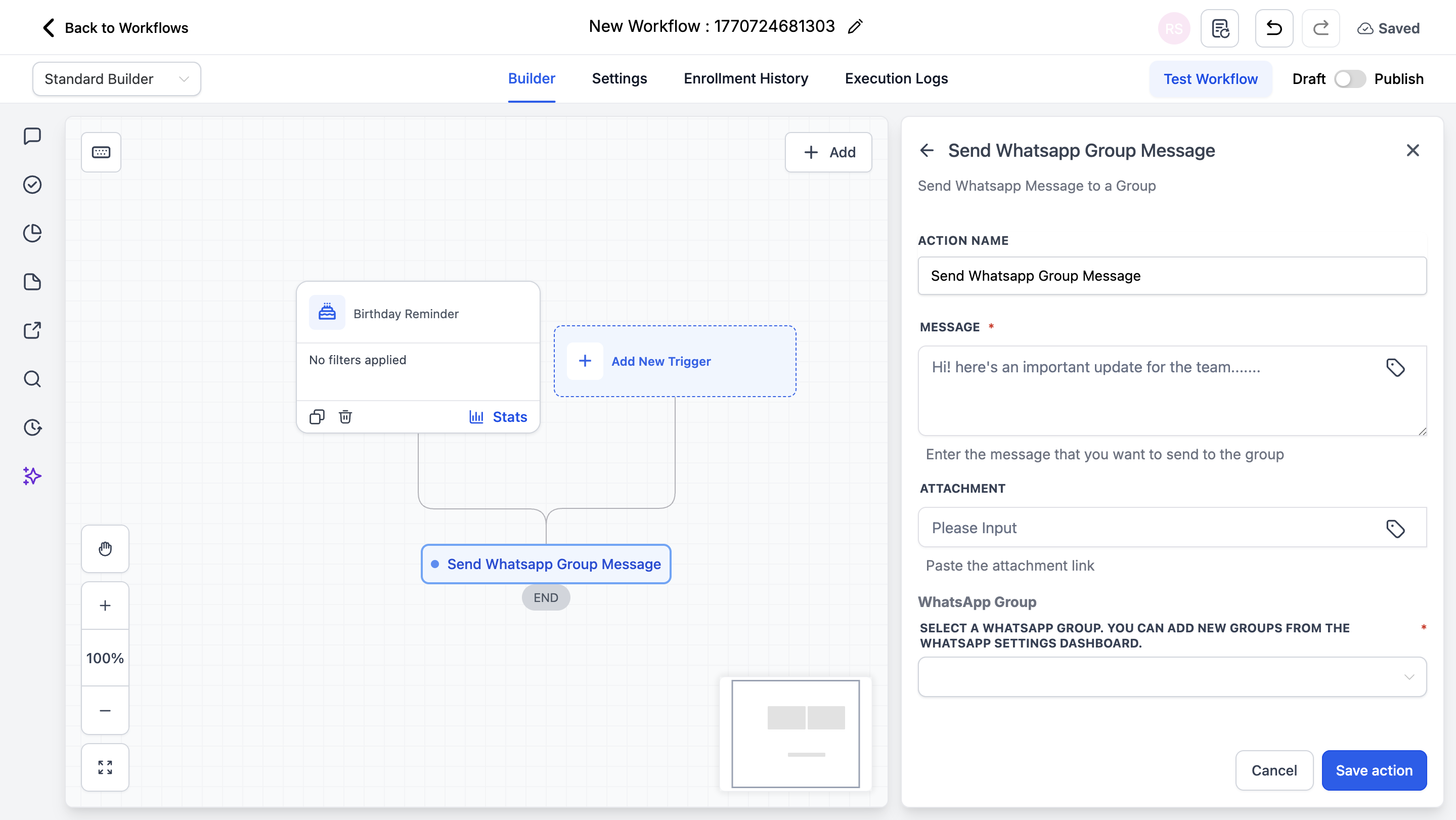Screen dimensions: 1456x820
Task: Delete the Birthday Reminder trigger with the trash icon
Action: pyautogui.click(x=345, y=417)
